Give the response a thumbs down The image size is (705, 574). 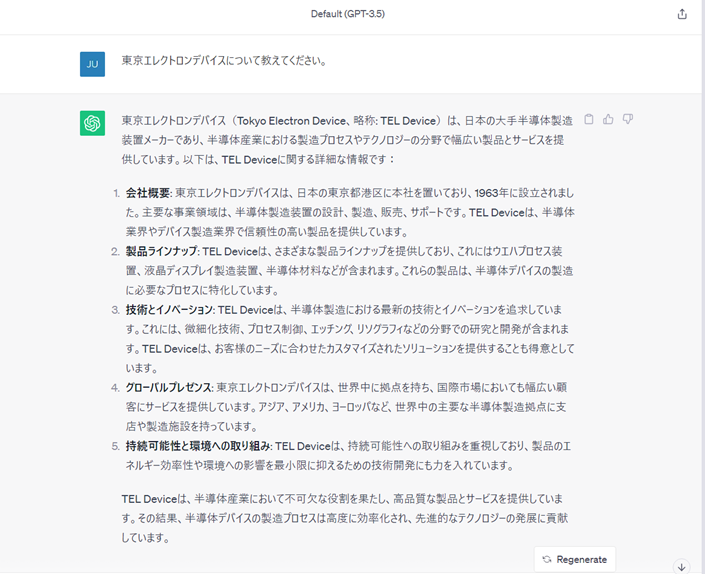(x=628, y=119)
